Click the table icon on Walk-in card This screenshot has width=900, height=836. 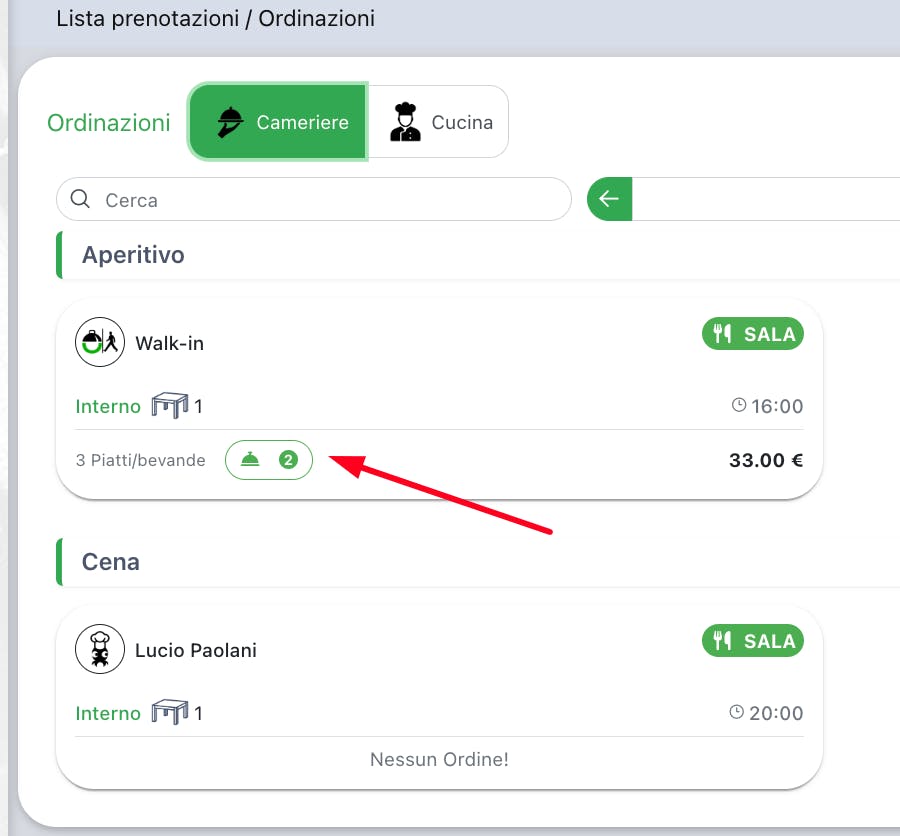pos(170,405)
